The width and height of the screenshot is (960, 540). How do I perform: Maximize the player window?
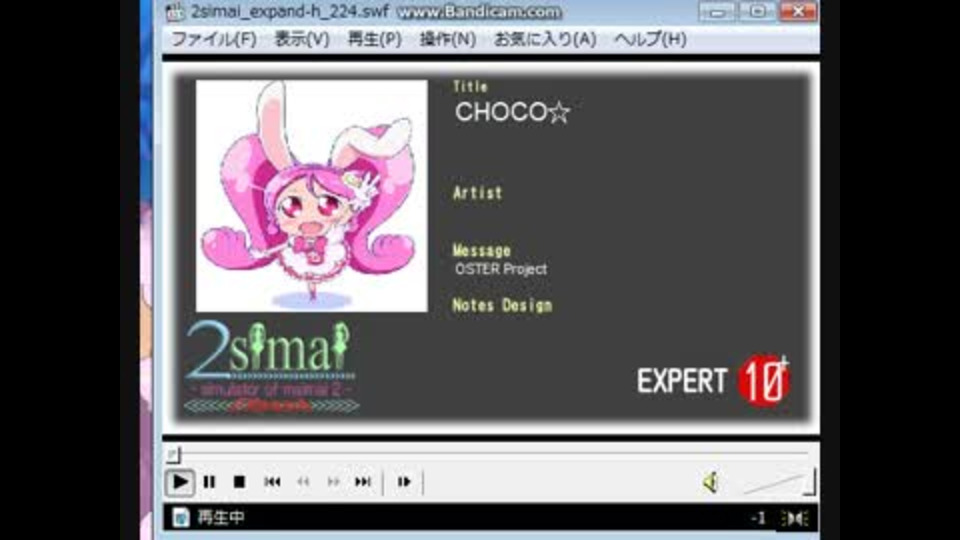757,12
